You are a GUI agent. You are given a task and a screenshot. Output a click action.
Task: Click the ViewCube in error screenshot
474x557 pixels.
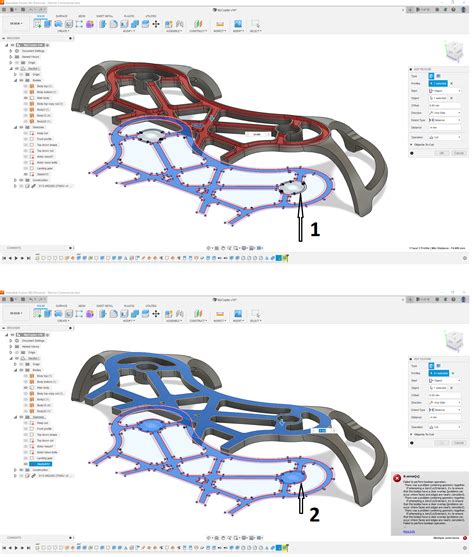coord(454,340)
